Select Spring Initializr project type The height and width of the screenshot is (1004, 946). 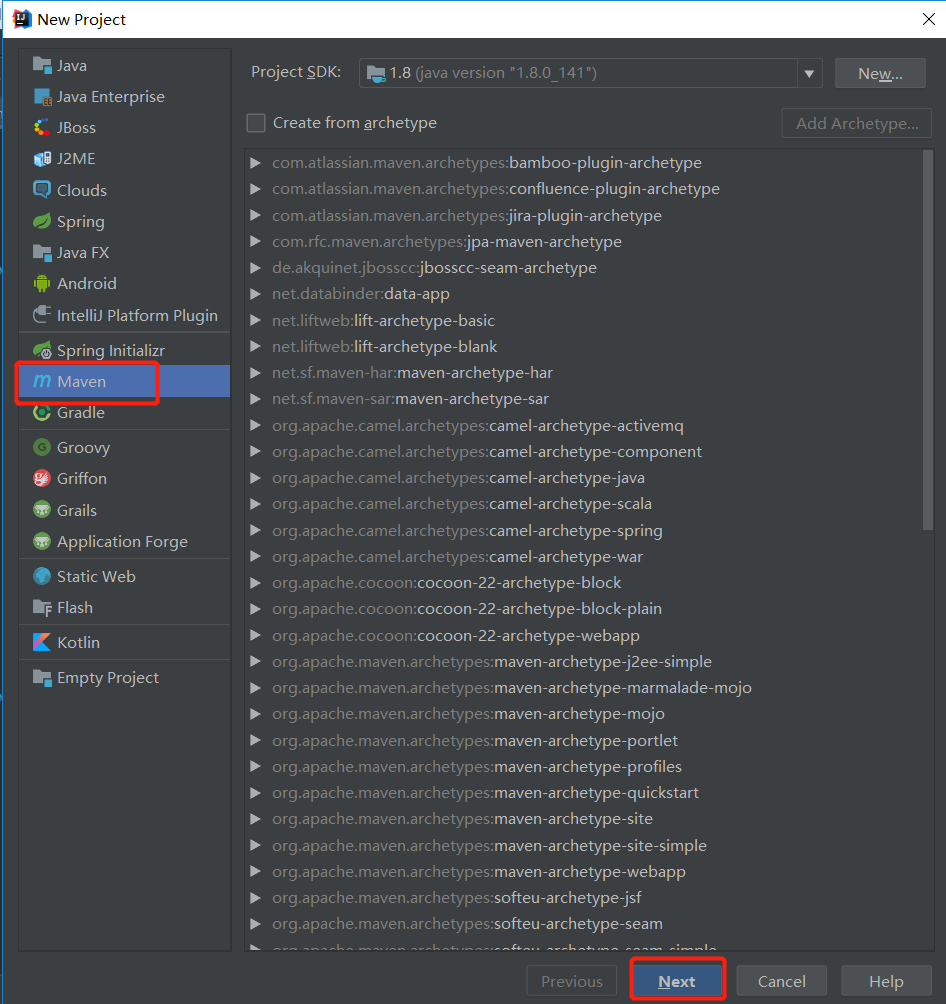point(124,350)
